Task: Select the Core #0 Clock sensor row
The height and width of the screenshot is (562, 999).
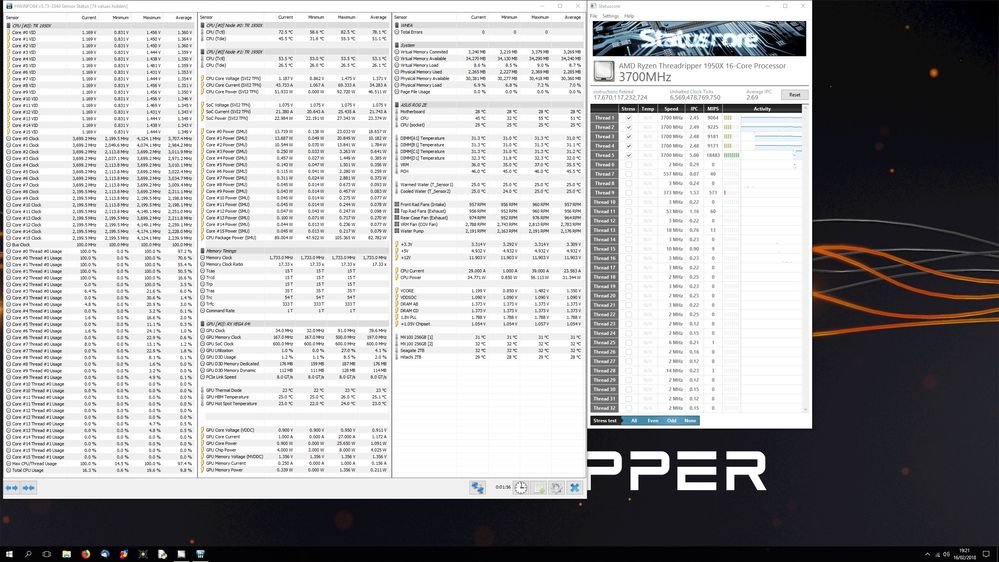Action: [x=99, y=138]
